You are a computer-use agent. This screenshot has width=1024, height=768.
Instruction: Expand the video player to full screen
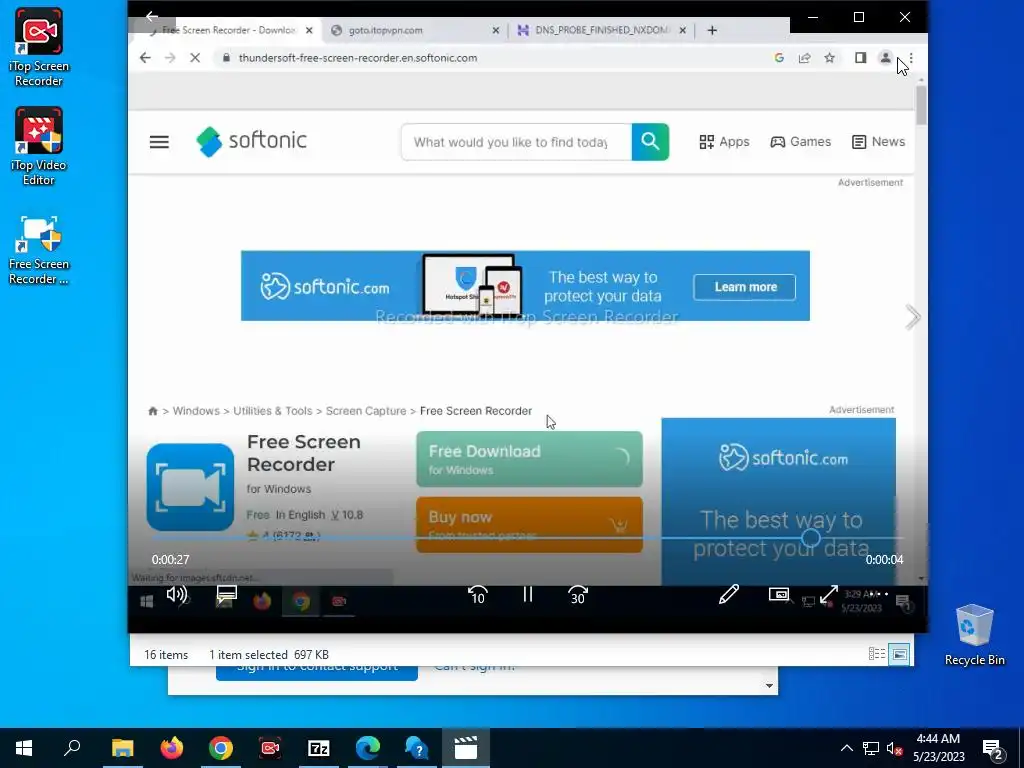pyautogui.click(x=829, y=594)
